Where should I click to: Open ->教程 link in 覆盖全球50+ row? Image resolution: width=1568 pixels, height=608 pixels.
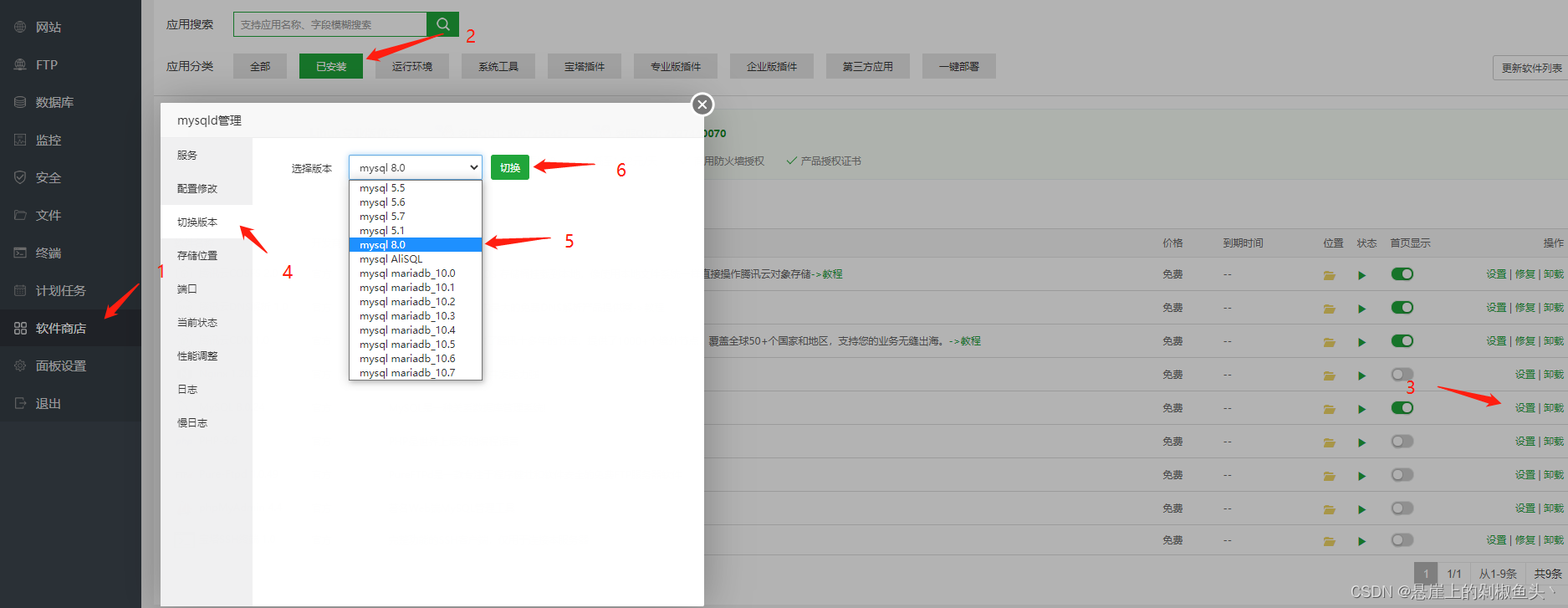click(x=965, y=341)
